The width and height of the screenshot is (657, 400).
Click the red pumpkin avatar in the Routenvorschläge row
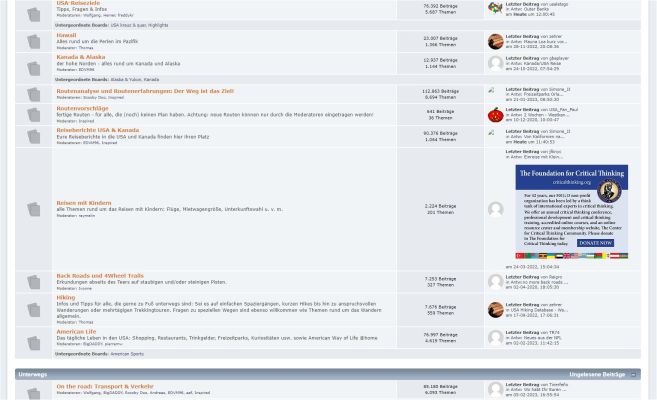coord(495,115)
